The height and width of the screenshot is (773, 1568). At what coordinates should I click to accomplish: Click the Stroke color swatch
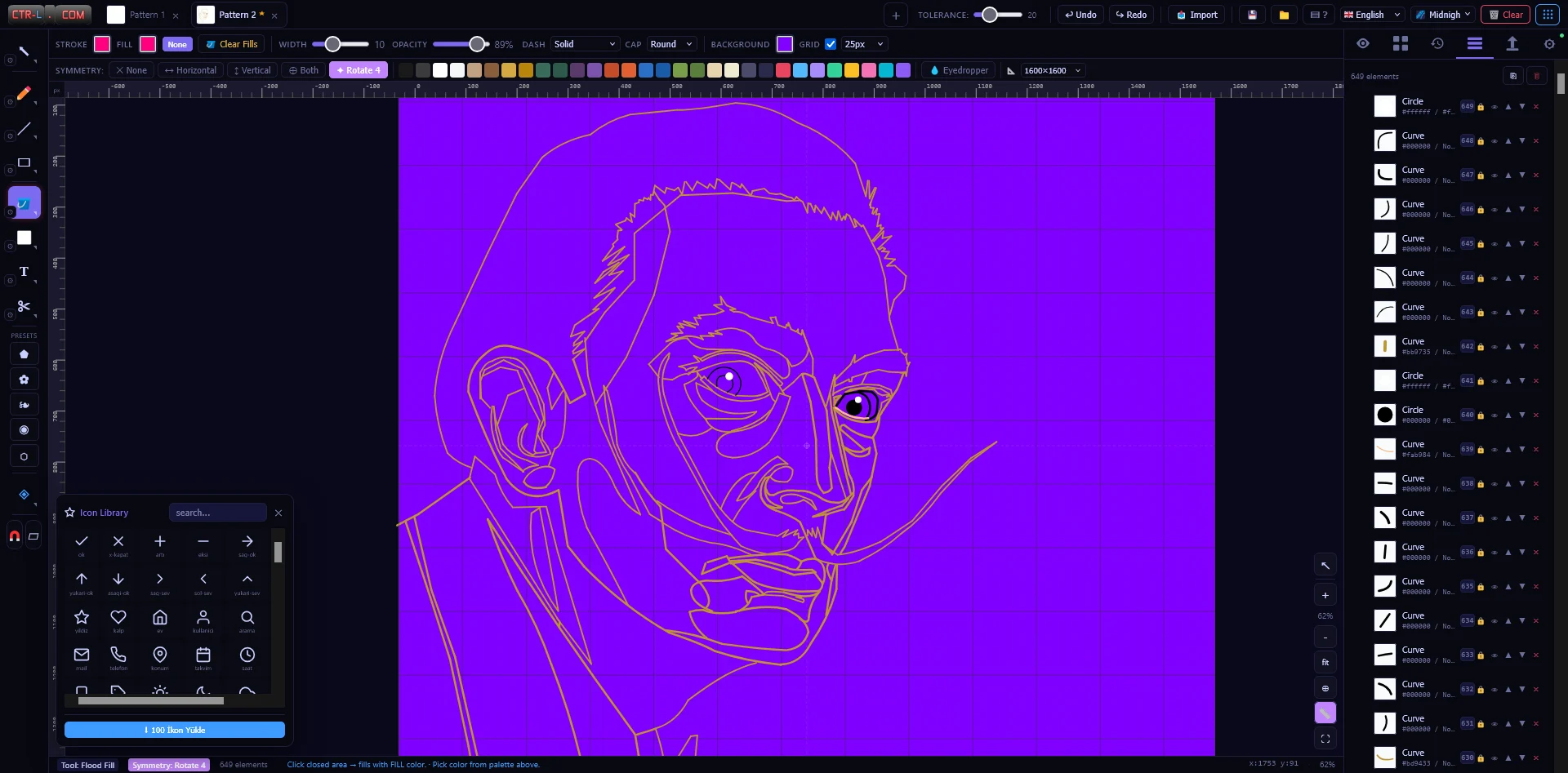[x=102, y=44]
